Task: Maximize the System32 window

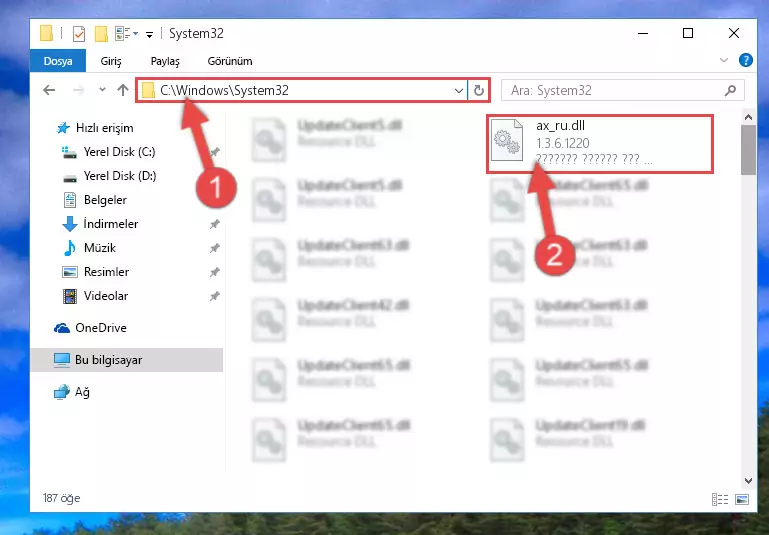Action: coord(688,33)
